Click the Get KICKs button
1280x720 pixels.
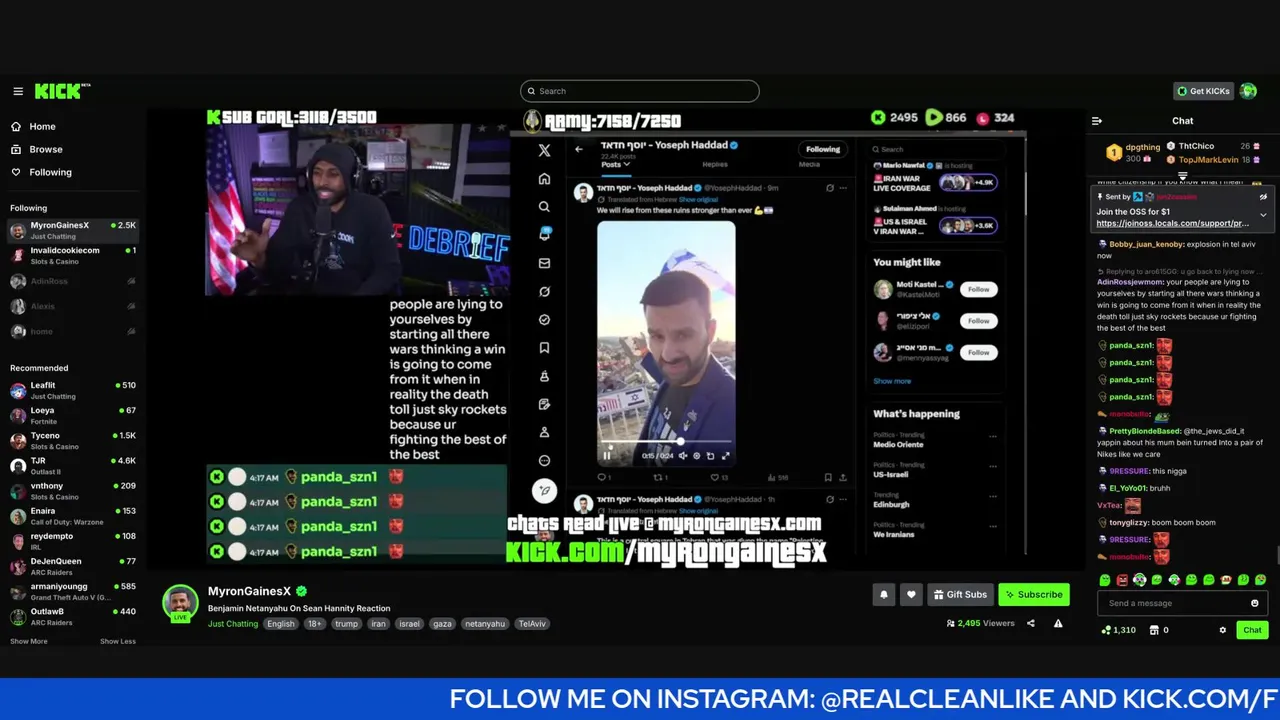1203,91
